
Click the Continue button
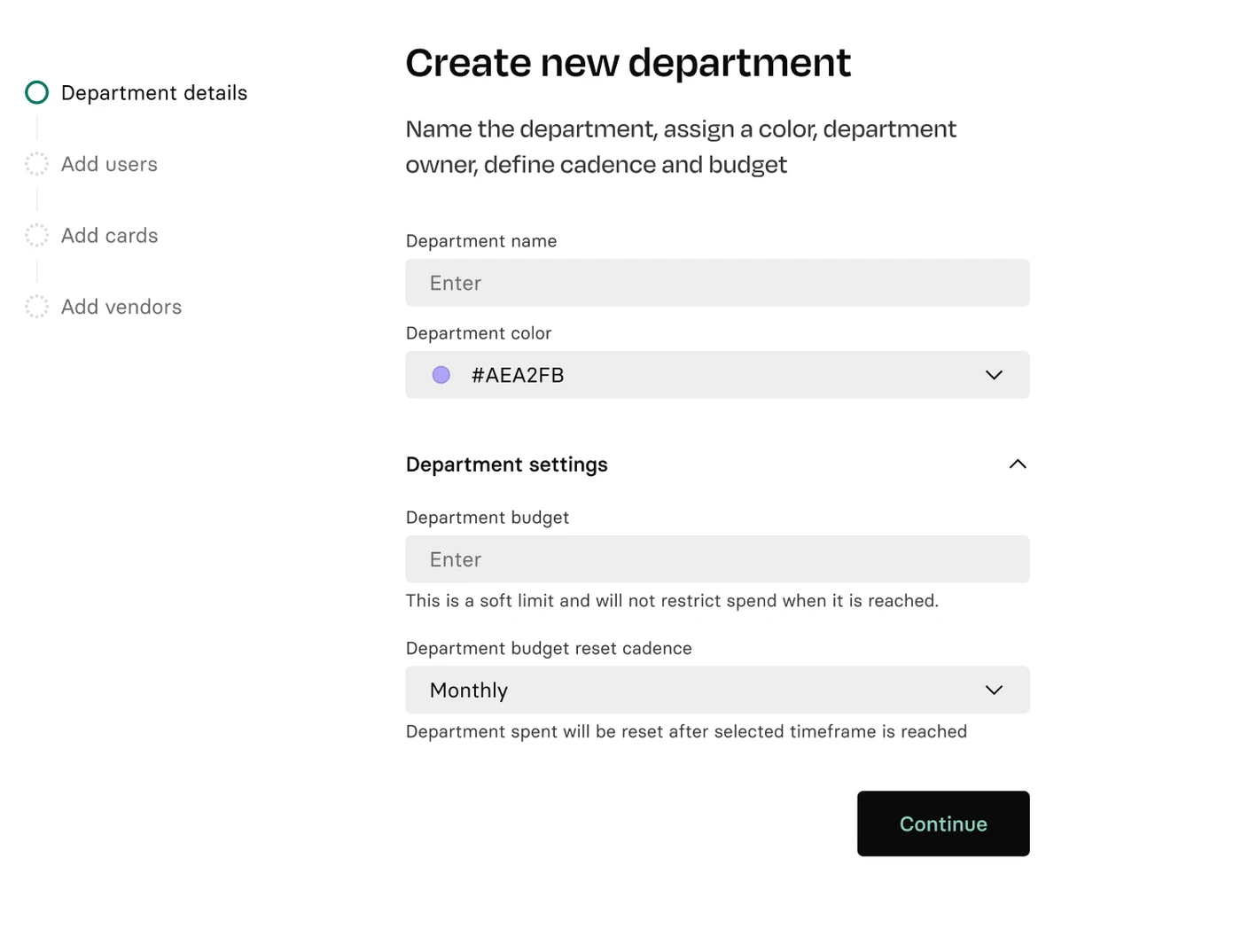click(x=943, y=823)
